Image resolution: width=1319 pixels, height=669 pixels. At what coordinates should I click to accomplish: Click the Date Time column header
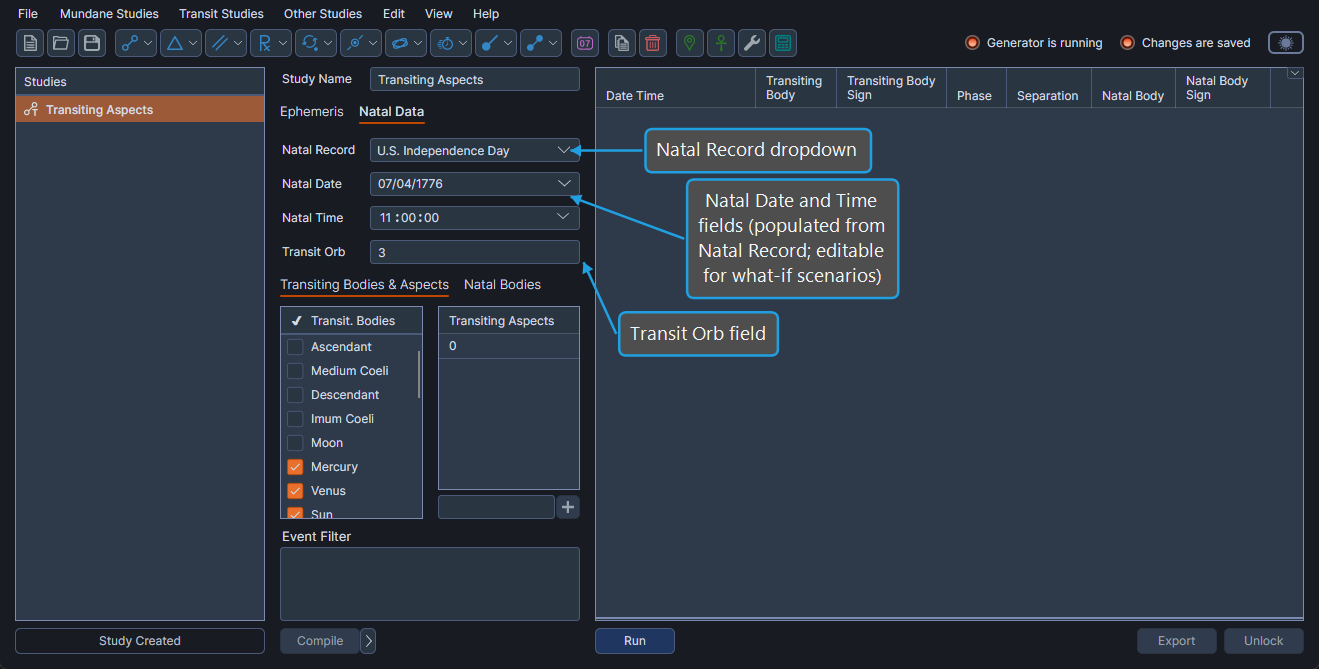tap(675, 87)
